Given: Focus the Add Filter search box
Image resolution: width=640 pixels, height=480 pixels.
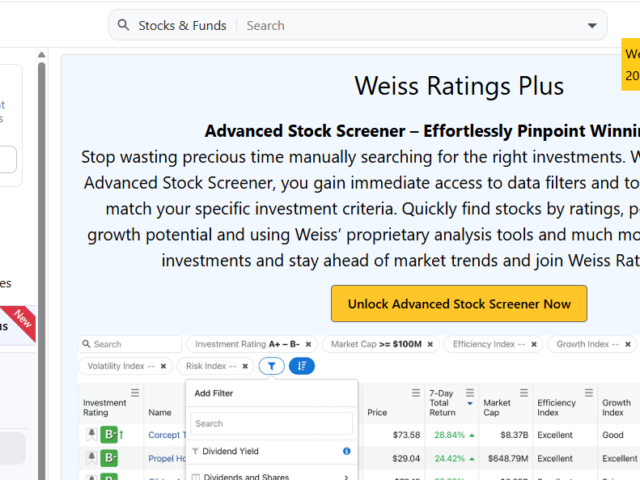Looking at the screenshot, I should (x=271, y=423).
